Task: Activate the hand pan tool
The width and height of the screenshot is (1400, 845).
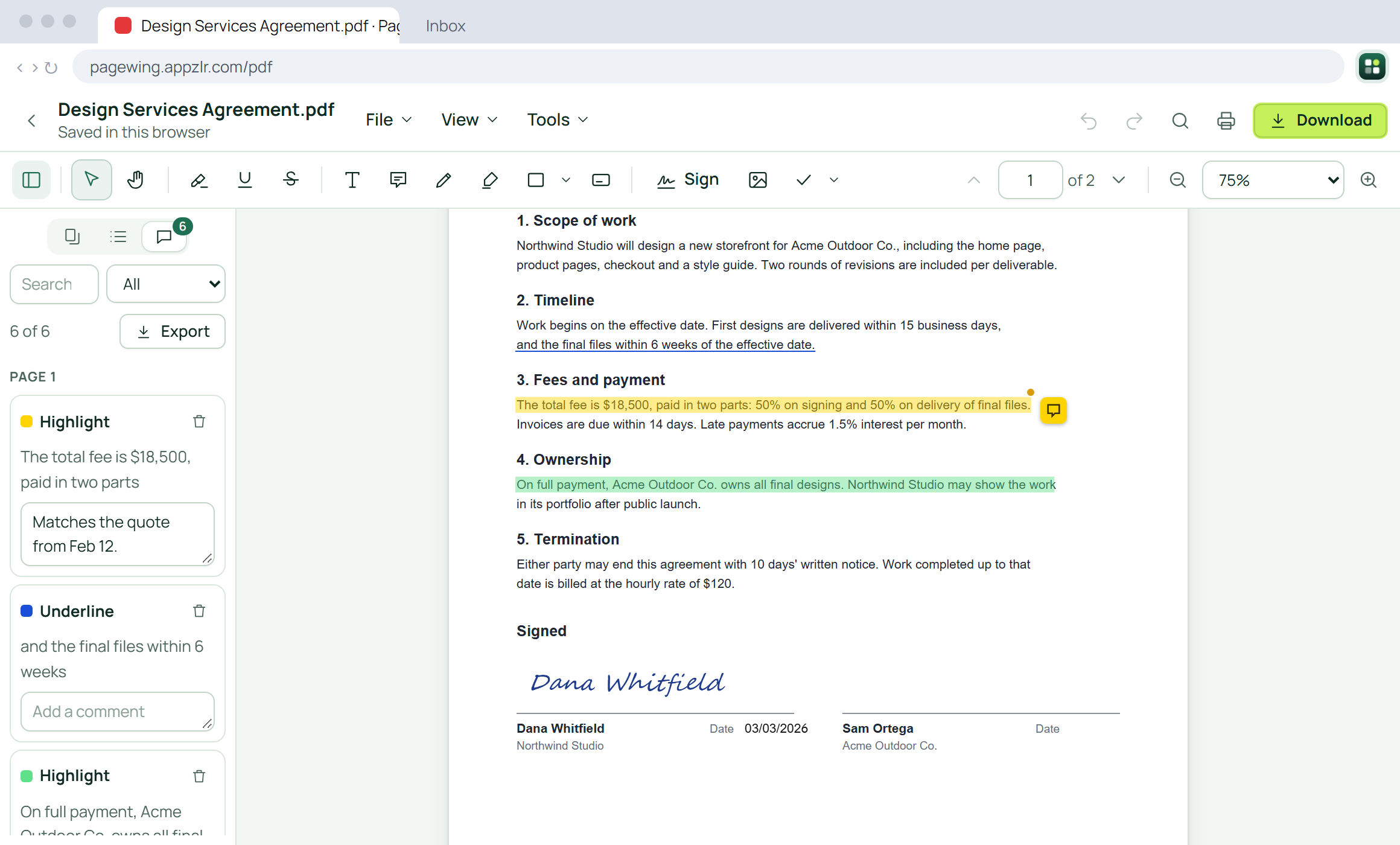Action: [x=136, y=180]
